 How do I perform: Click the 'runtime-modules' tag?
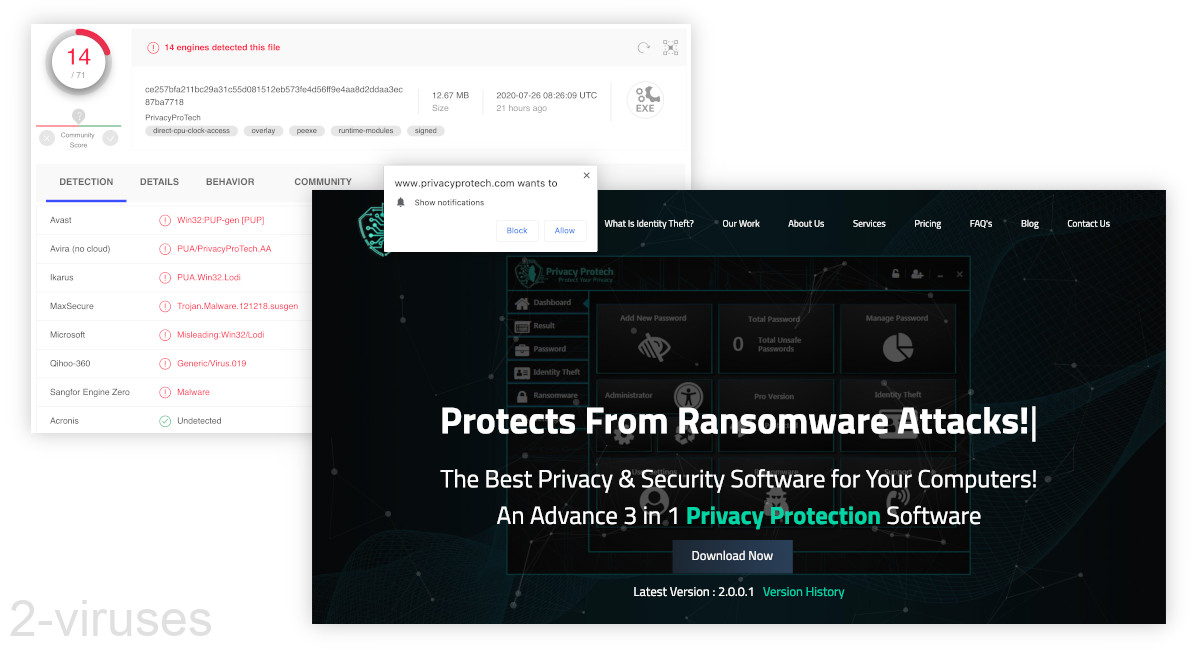coord(366,131)
